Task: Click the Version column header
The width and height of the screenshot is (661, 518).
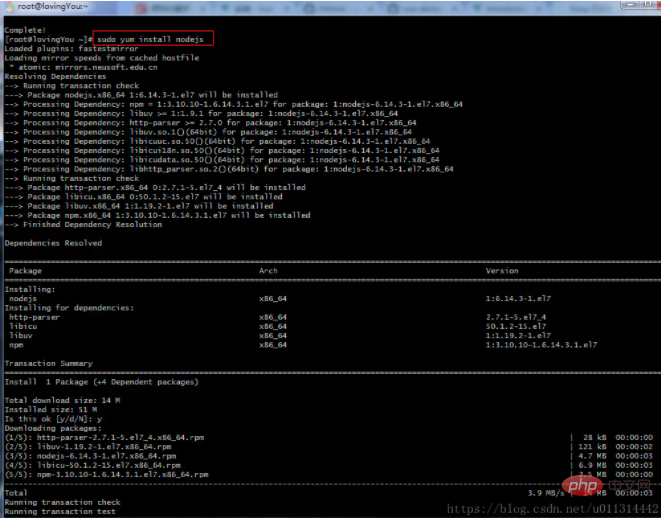Action: (502, 271)
